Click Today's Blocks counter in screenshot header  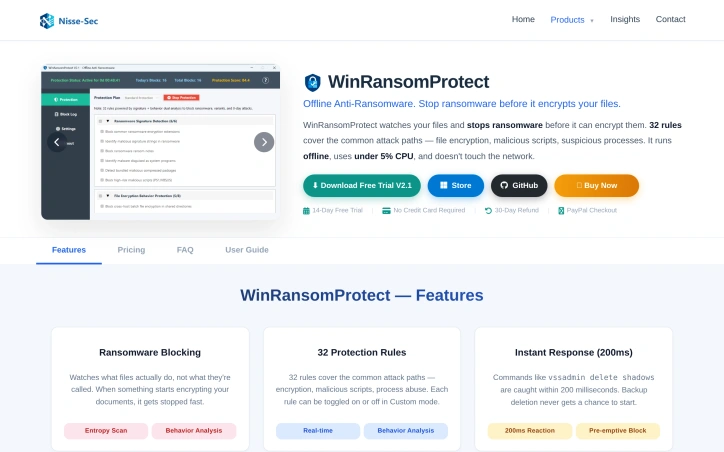pyautogui.click(x=151, y=80)
